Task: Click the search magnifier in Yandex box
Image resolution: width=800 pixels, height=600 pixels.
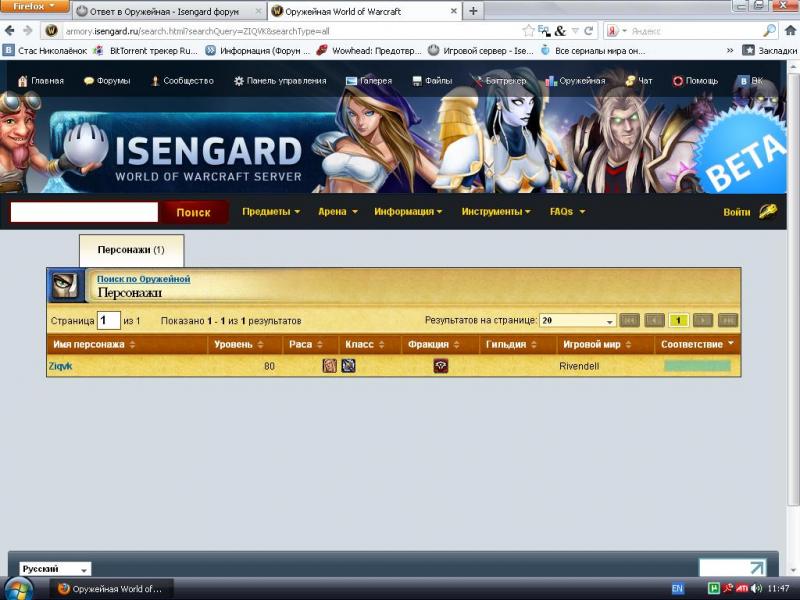Action: [769, 31]
